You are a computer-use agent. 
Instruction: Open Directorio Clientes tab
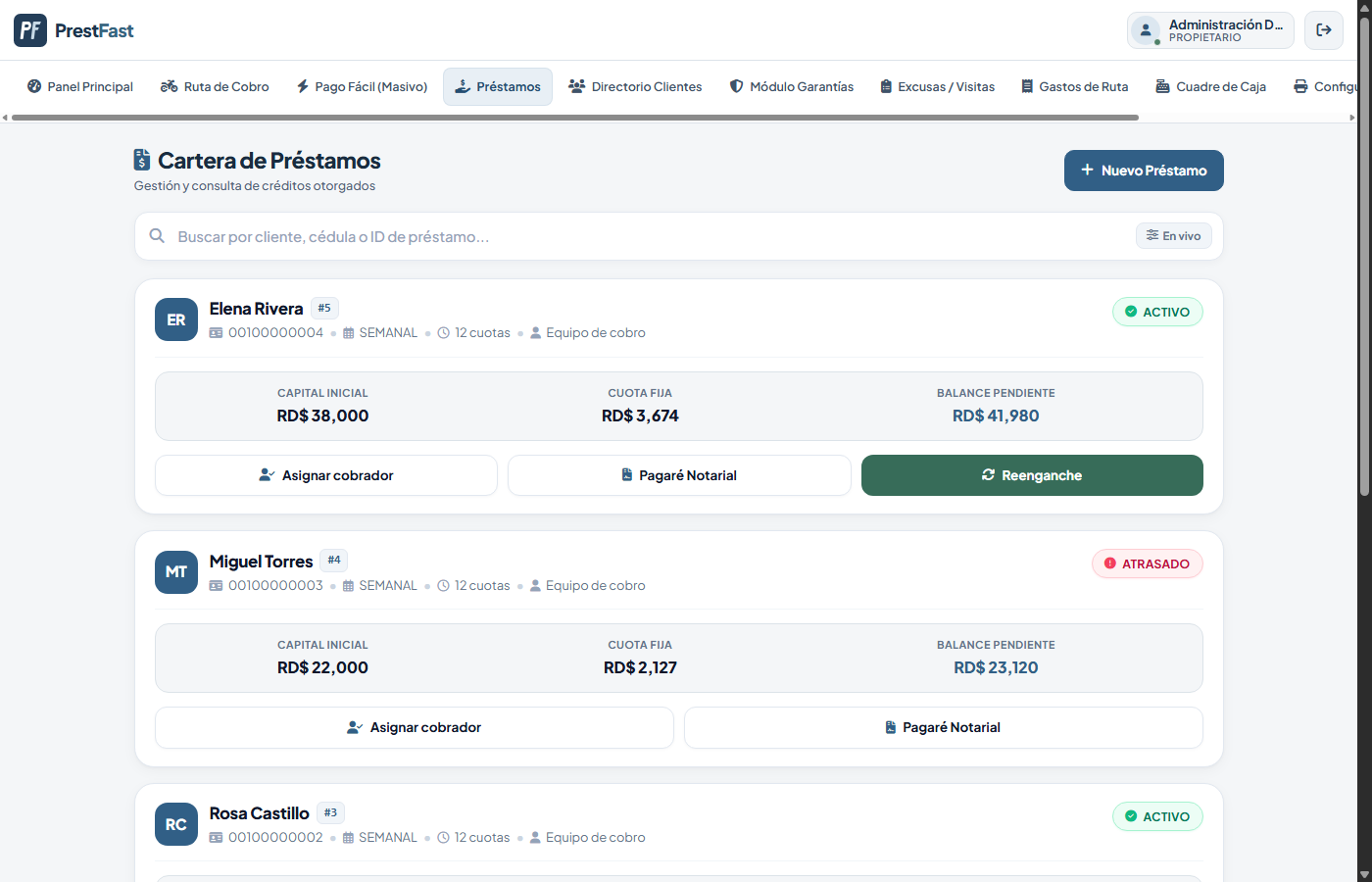[635, 86]
